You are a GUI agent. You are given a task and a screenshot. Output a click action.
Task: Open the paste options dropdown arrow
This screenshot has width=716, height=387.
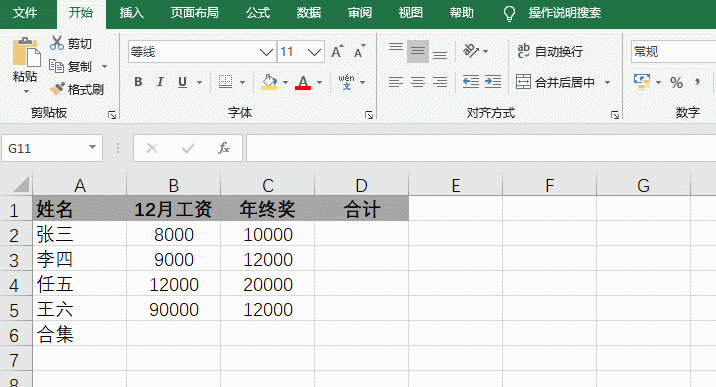click(26, 91)
